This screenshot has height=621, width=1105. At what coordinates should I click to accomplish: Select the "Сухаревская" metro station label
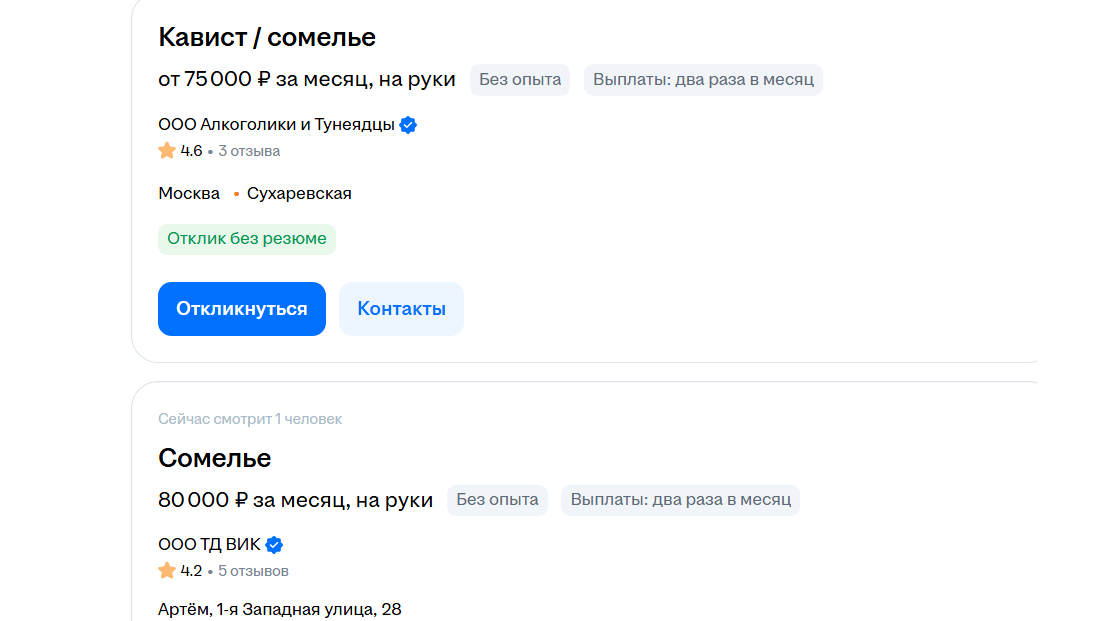point(299,193)
